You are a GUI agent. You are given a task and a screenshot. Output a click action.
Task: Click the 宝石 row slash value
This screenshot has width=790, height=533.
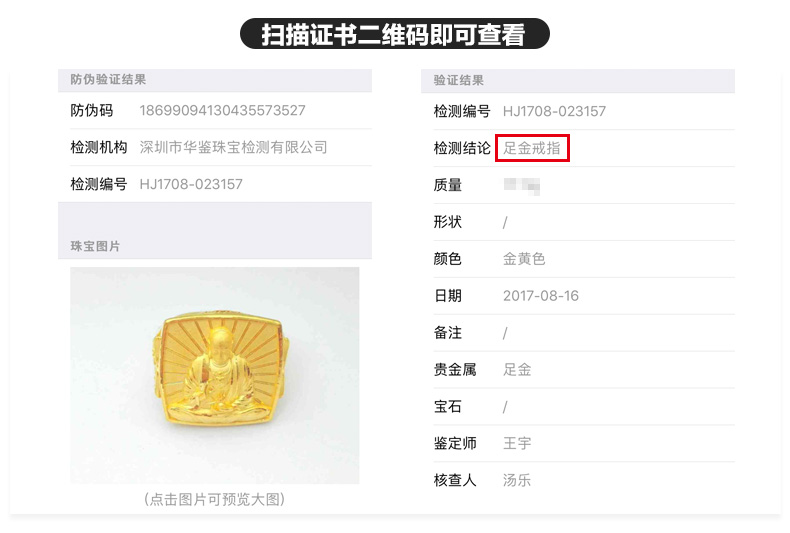505,407
